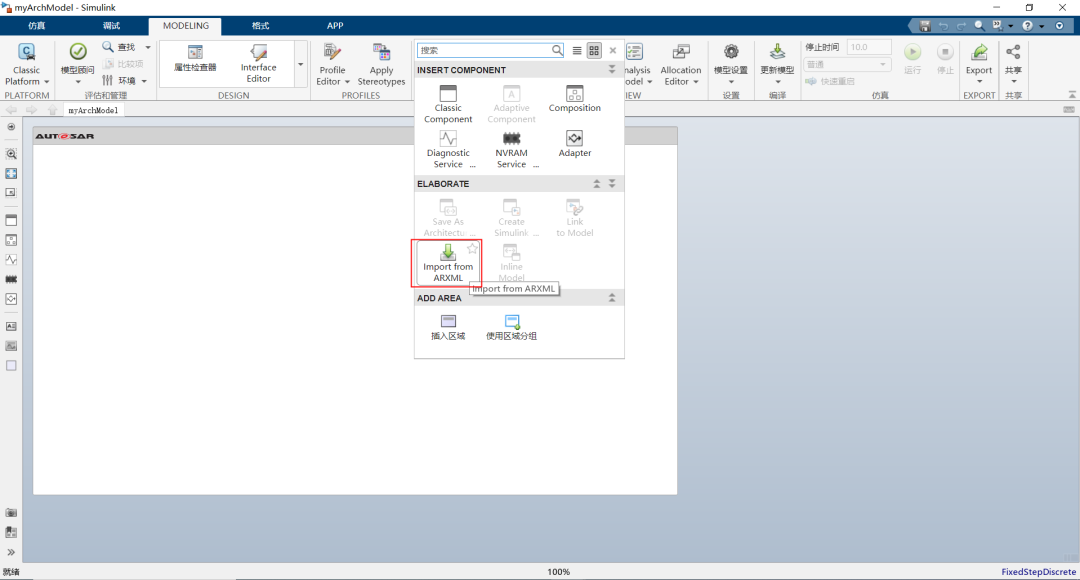Open the Interface Editor
Viewport: 1080px width, 580px height.
pos(258,63)
